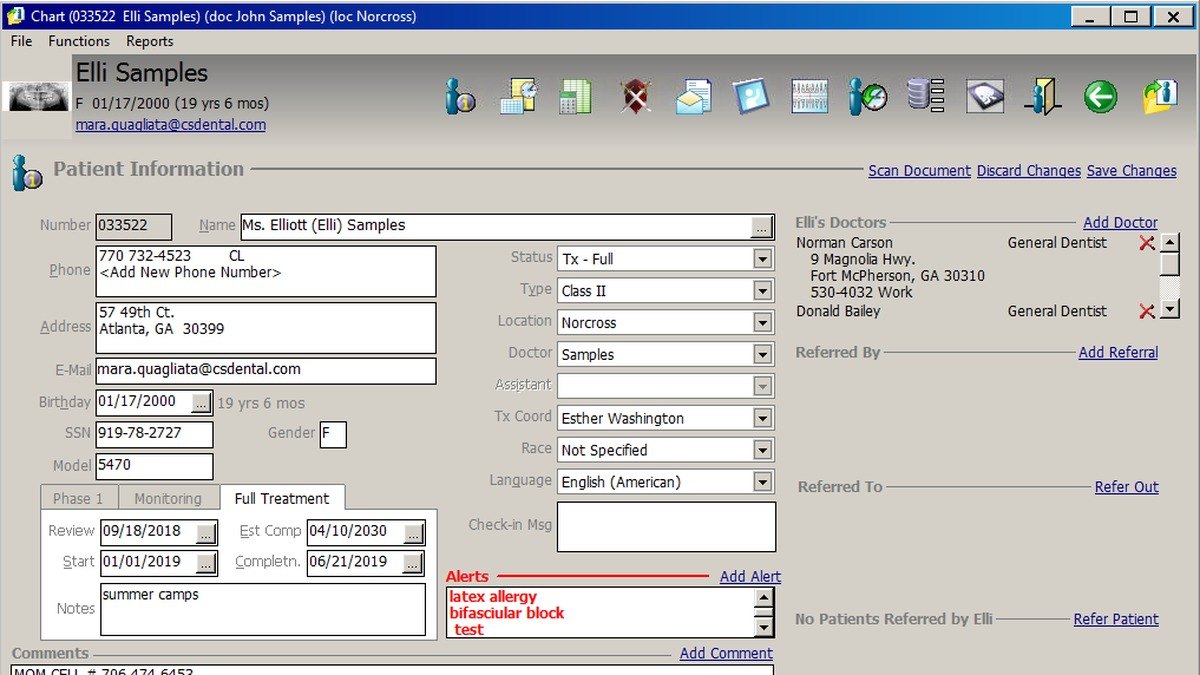Click the SSN input field
Screen dimensions: 1200x675
coord(155,435)
